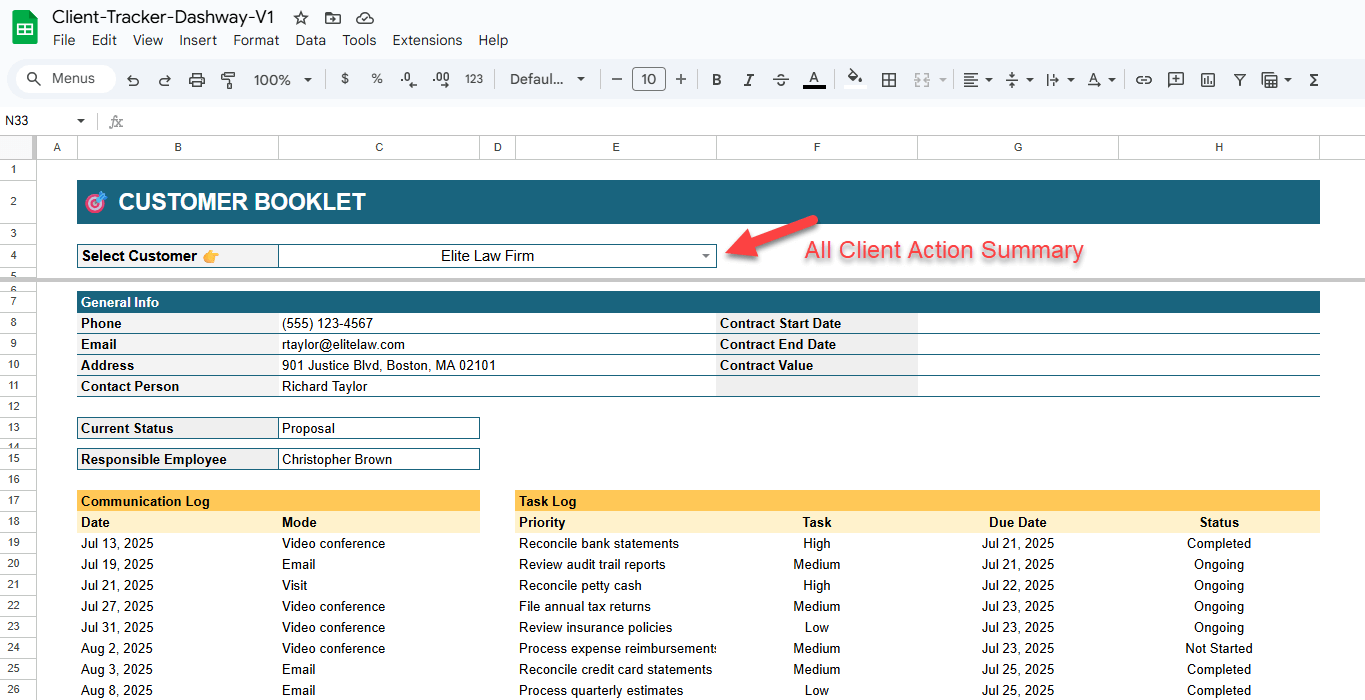Insert a link

(1143, 79)
